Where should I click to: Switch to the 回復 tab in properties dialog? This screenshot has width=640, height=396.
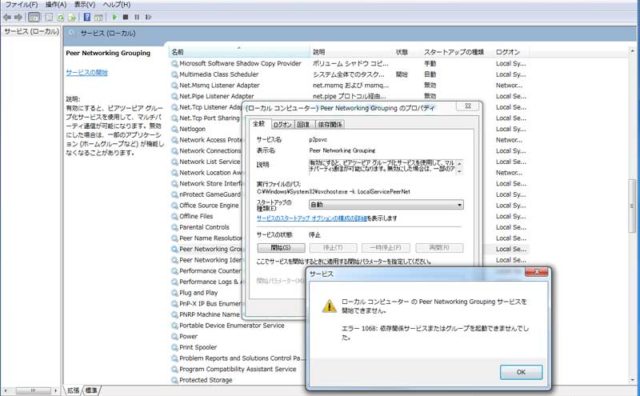pyautogui.click(x=303, y=125)
